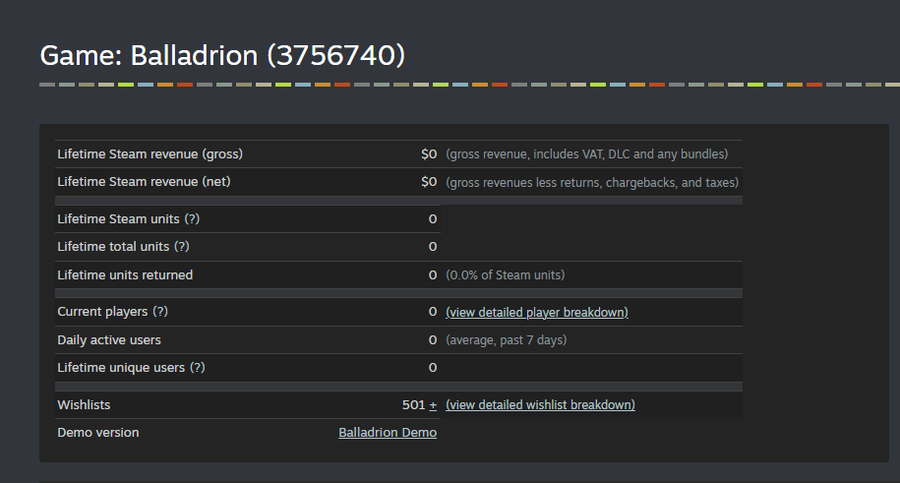The image size is (900, 483).
Task: Click the $0 gross revenue value
Action: tap(429, 154)
